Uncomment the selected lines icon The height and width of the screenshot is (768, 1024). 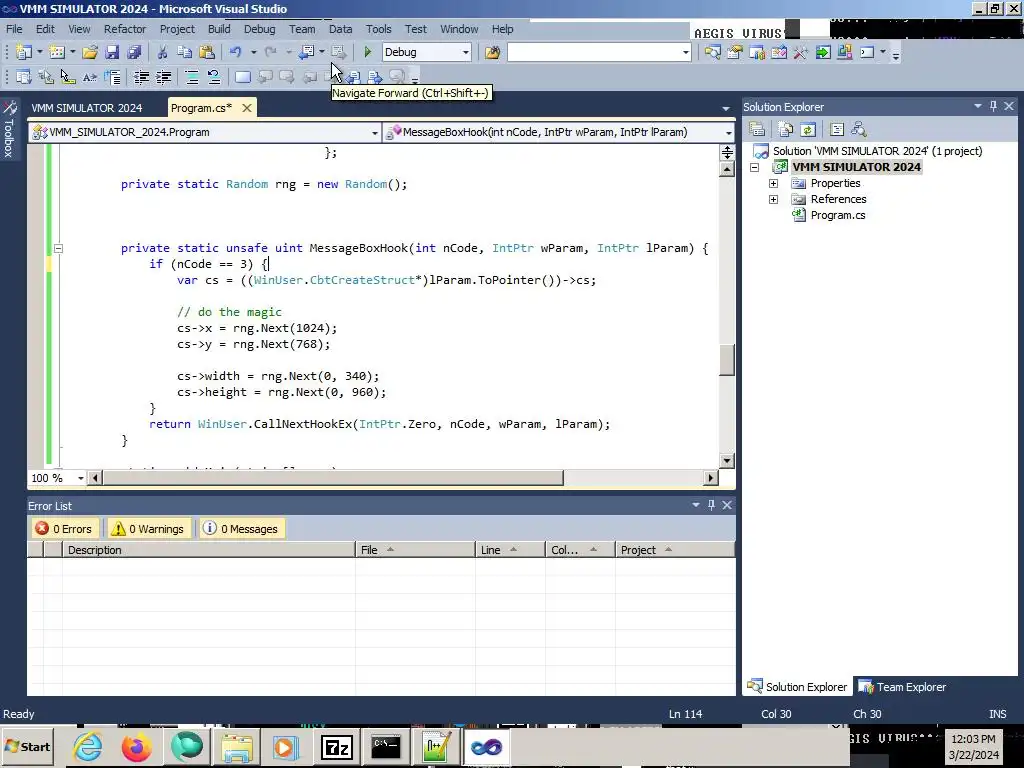[x=214, y=77]
